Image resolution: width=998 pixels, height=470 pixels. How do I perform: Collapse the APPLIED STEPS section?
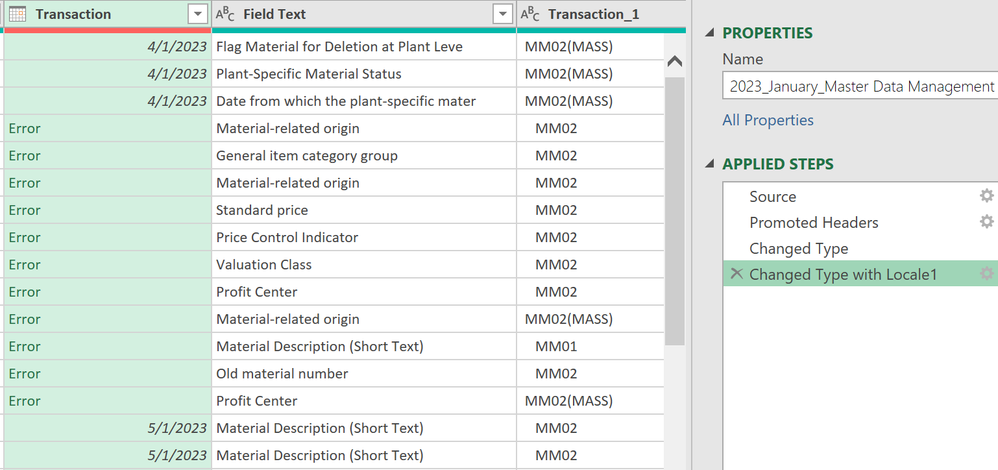[x=709, y=164]
